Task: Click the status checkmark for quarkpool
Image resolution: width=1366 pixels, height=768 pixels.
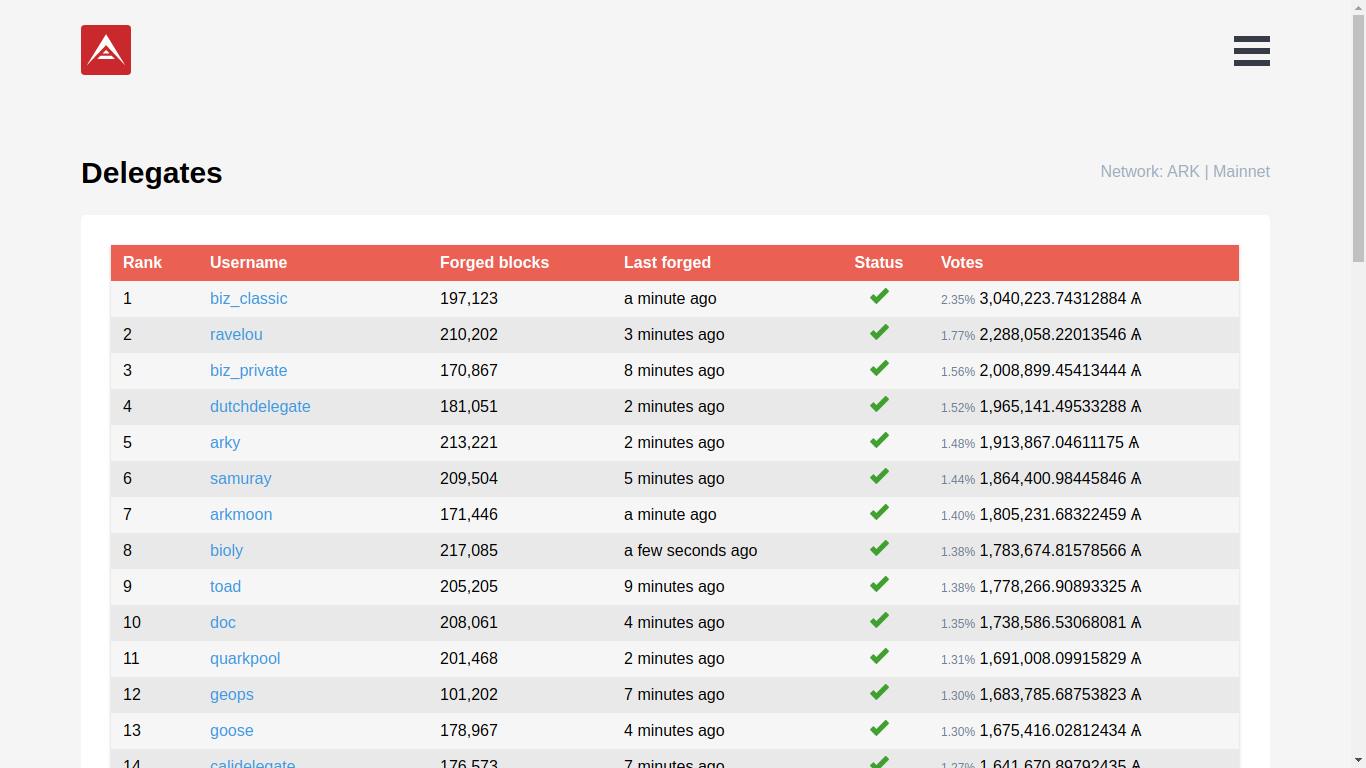Action: [879, 657]
